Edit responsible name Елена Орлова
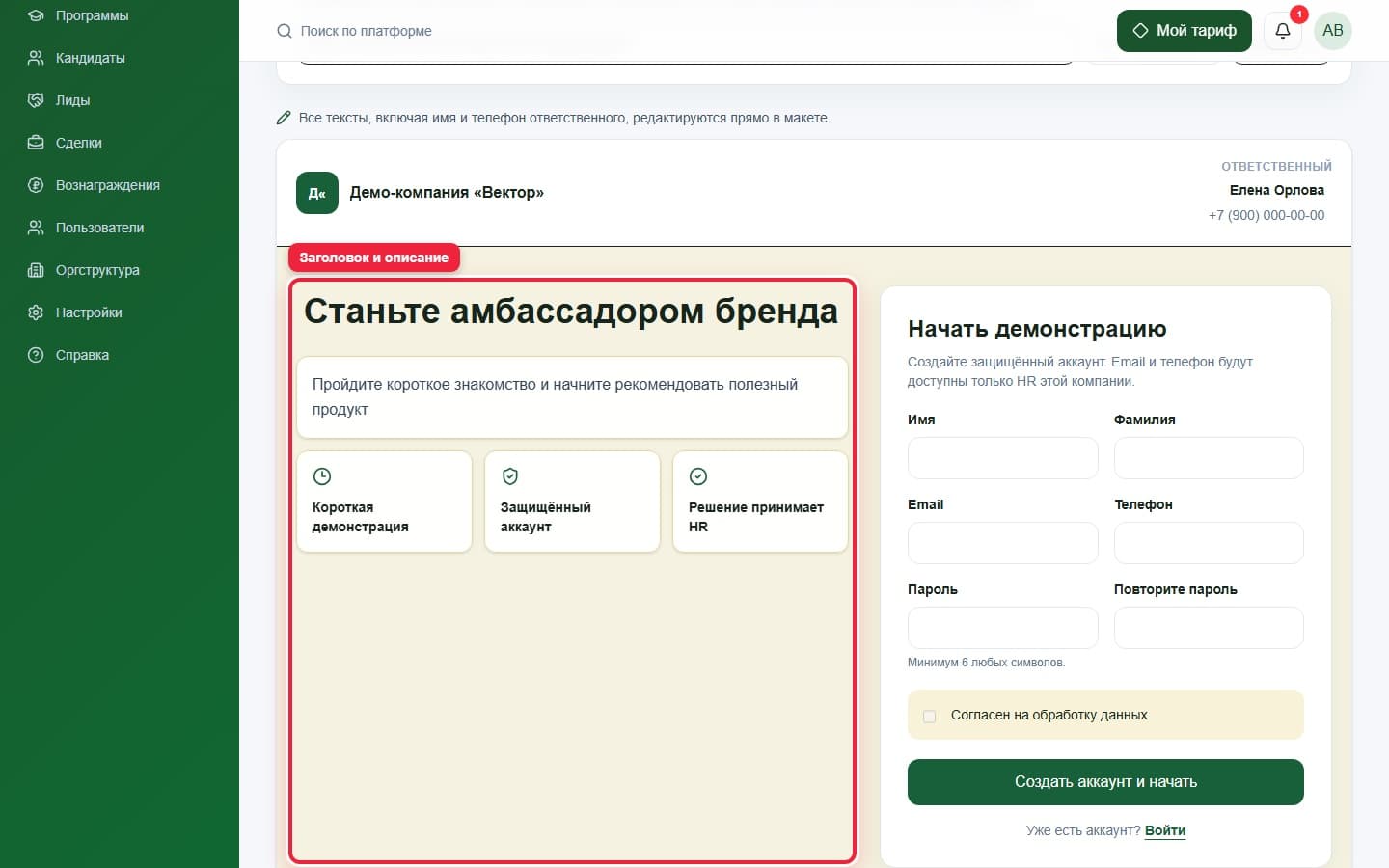Viewport: 1389px width, 868px height. 1277,190
